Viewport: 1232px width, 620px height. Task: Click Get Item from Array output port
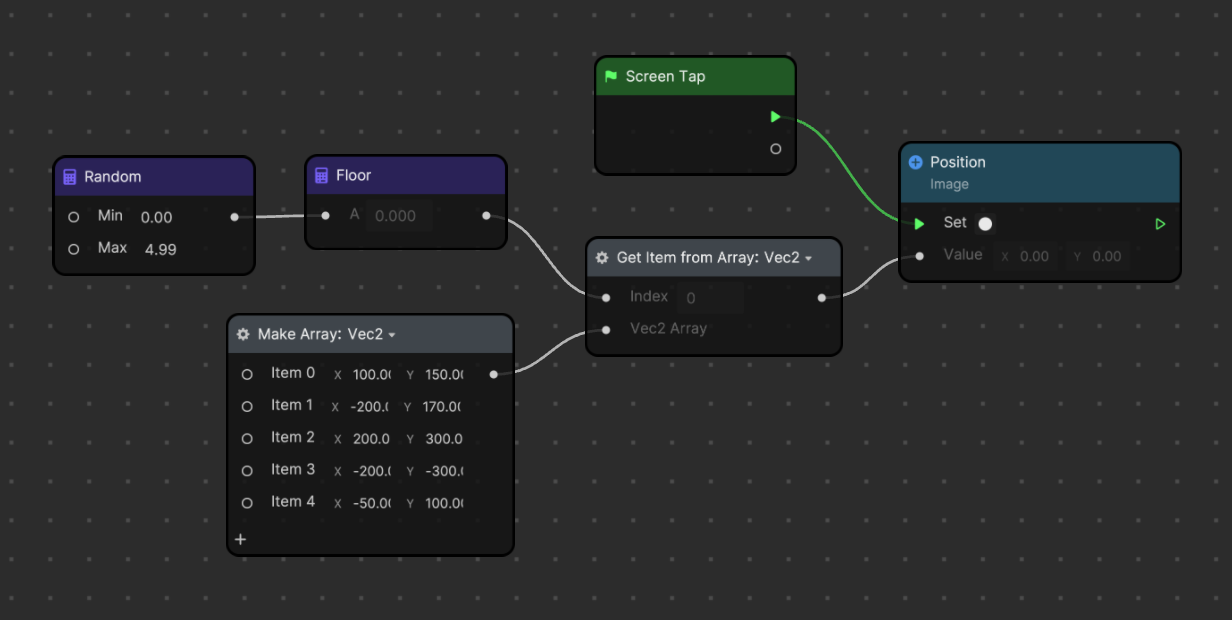point(822,297)
